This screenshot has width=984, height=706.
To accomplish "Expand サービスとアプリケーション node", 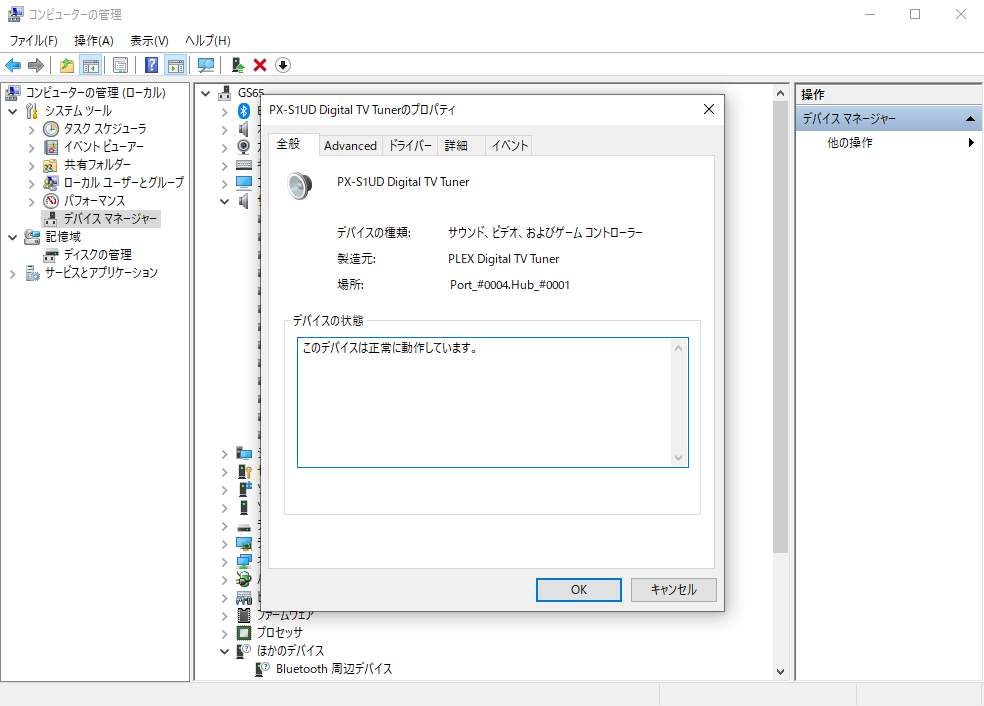I will (13, 274).
